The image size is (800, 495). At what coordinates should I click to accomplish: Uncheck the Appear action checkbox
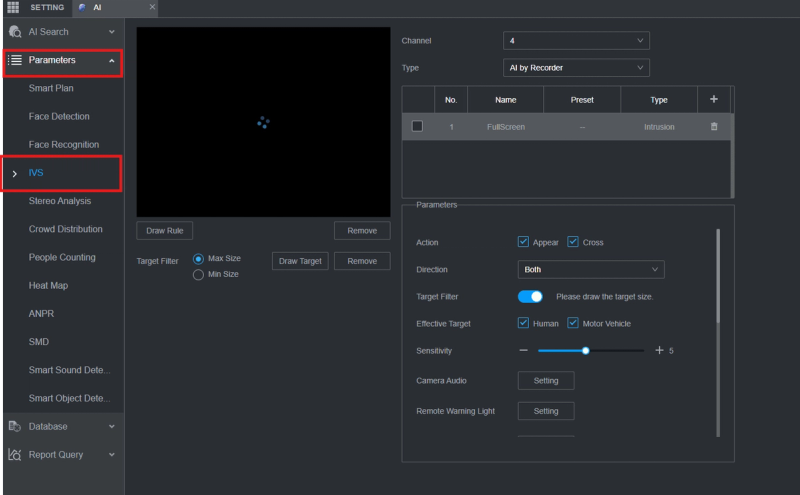(523, 242)
